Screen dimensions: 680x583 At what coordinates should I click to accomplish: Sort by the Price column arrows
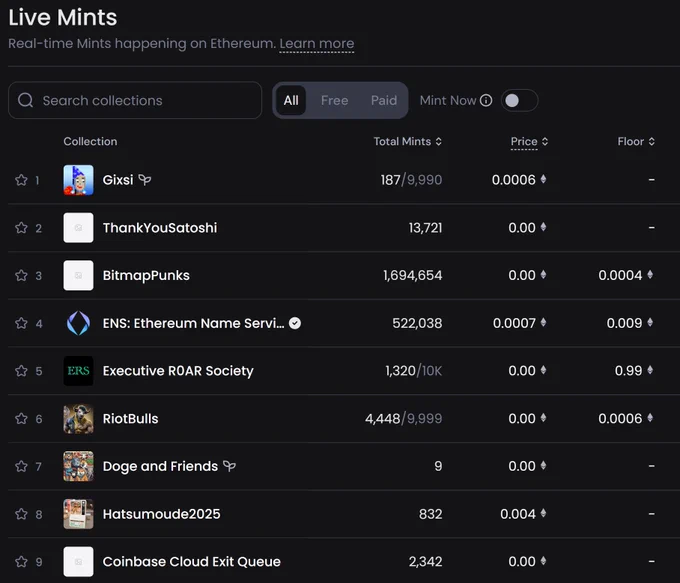pyautogui.click(x=545, y=141)
